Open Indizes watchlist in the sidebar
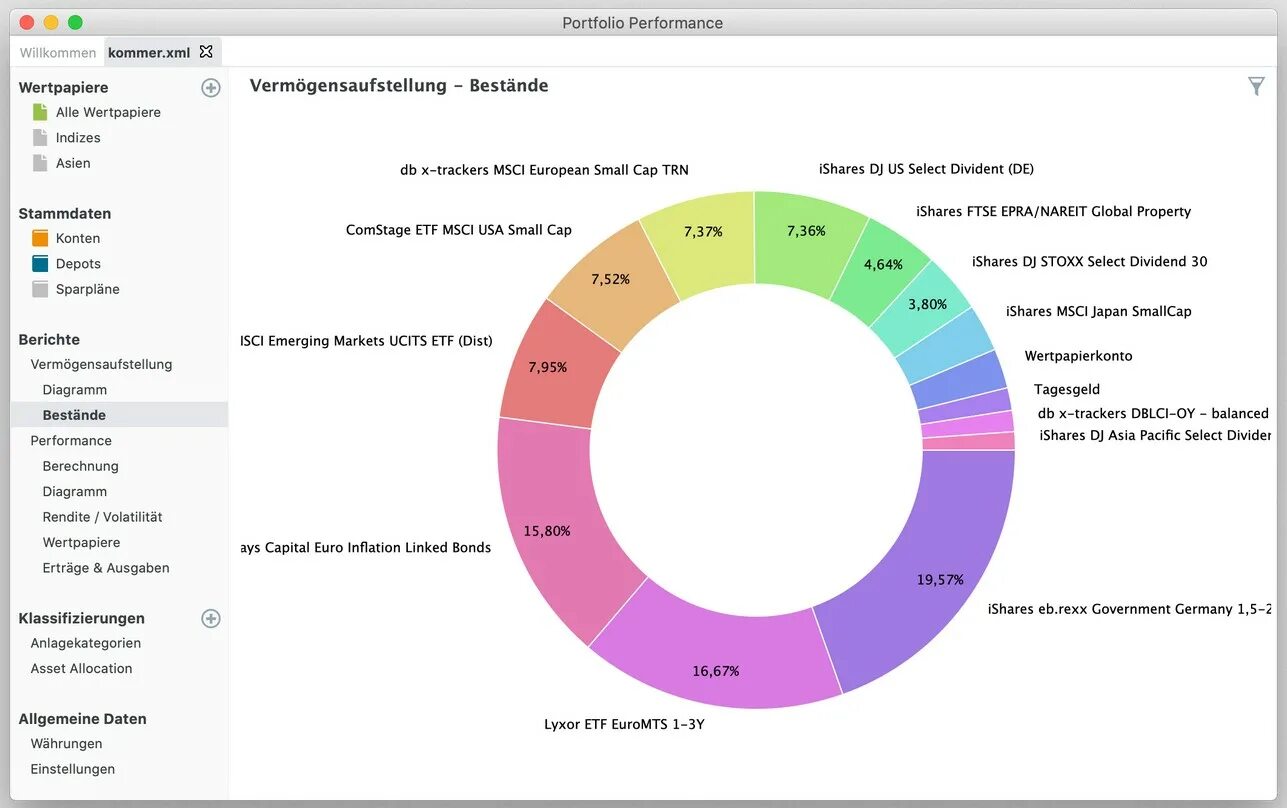This screenshot has height=808, width=1287. pyautogui.click(x=78, y=138)
